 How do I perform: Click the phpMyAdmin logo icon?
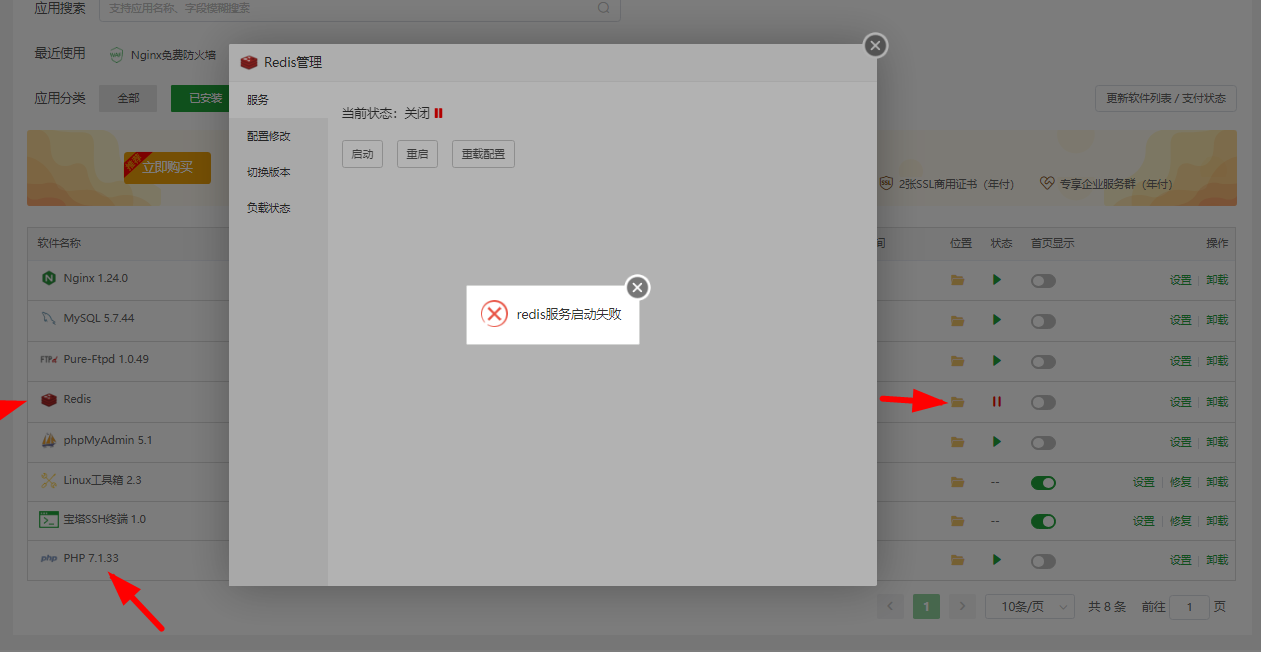point(48,440)
